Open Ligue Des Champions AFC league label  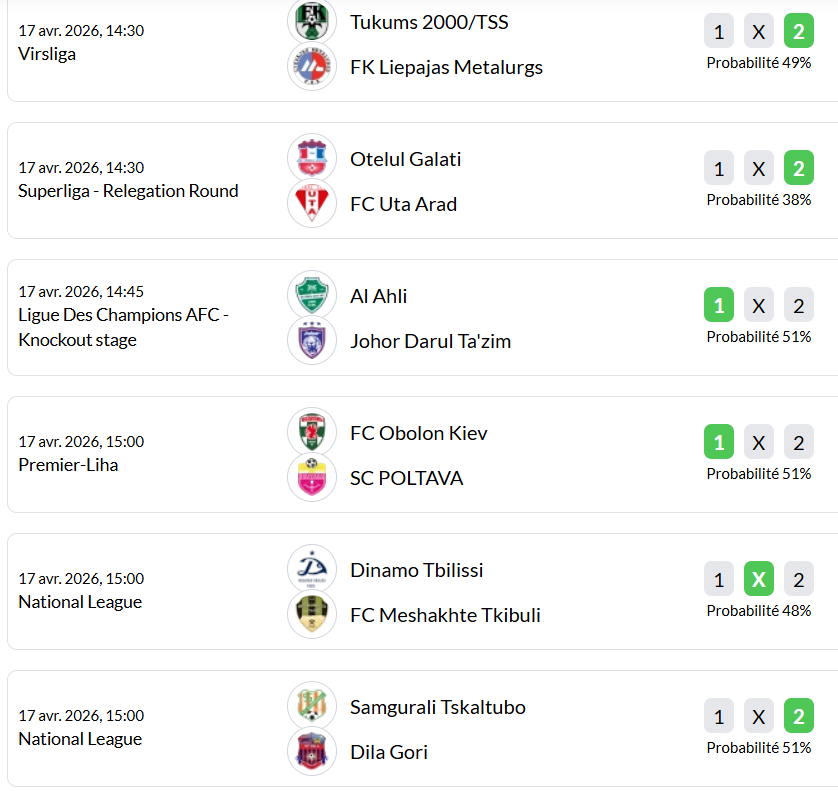pos(123,316)
